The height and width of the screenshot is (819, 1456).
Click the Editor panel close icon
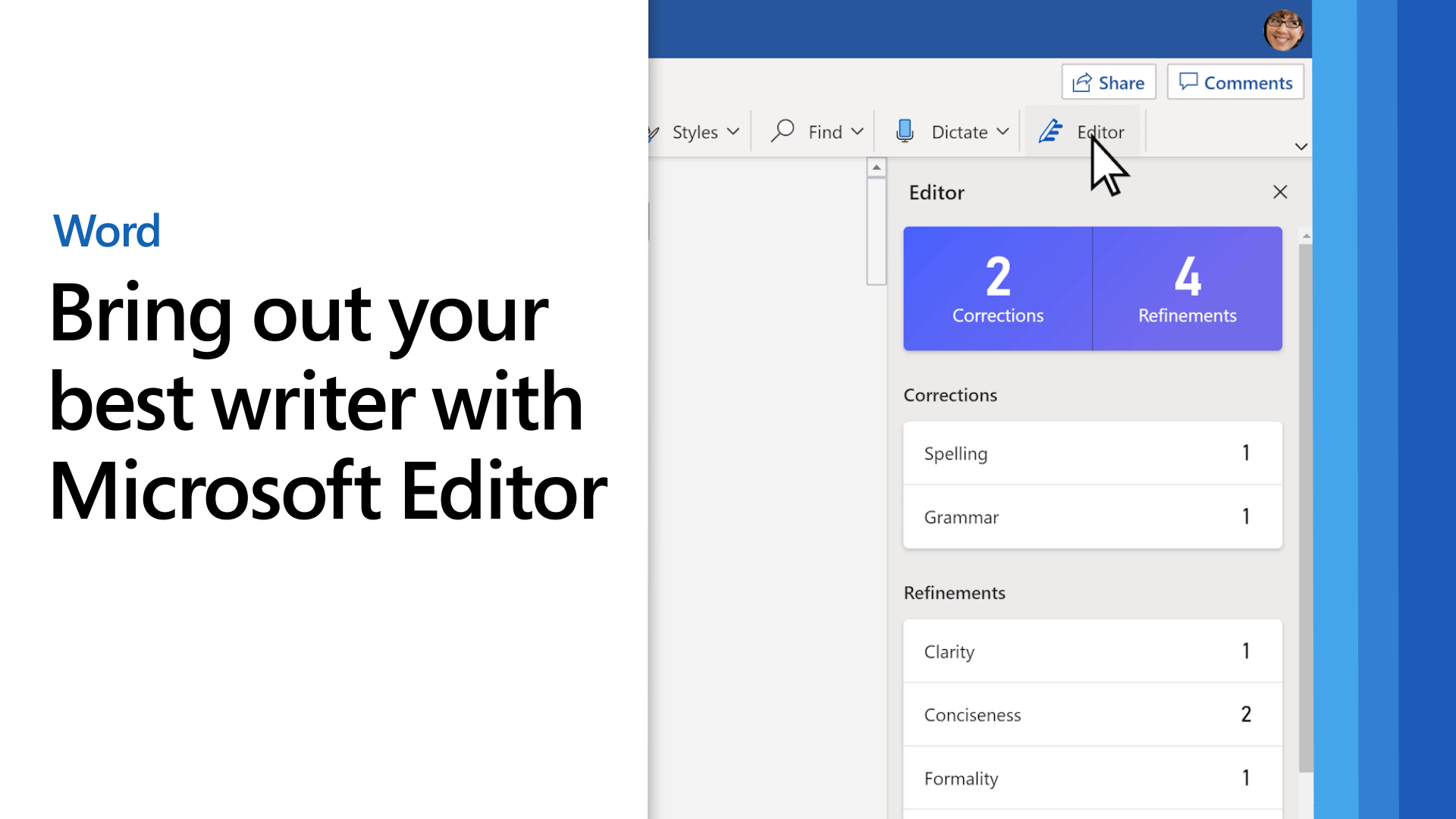pos(1281,191)
